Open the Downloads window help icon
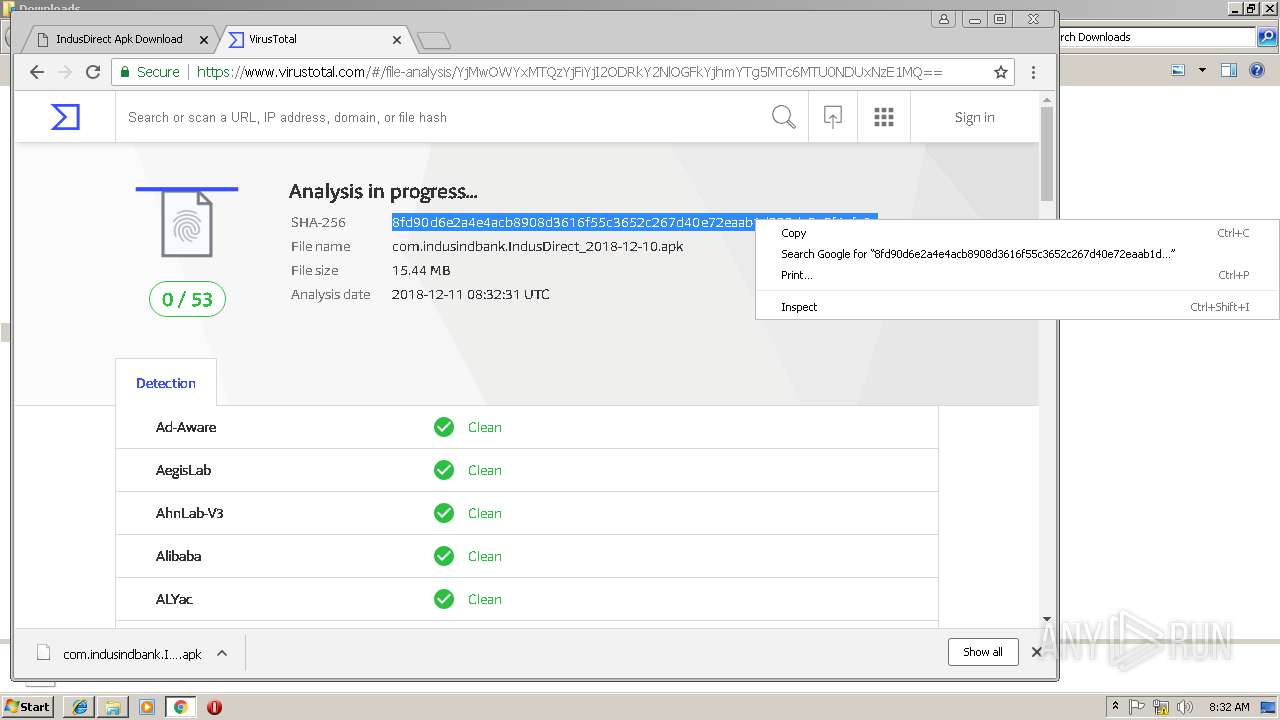The image size is (1280, 720). pos(1258,71)
